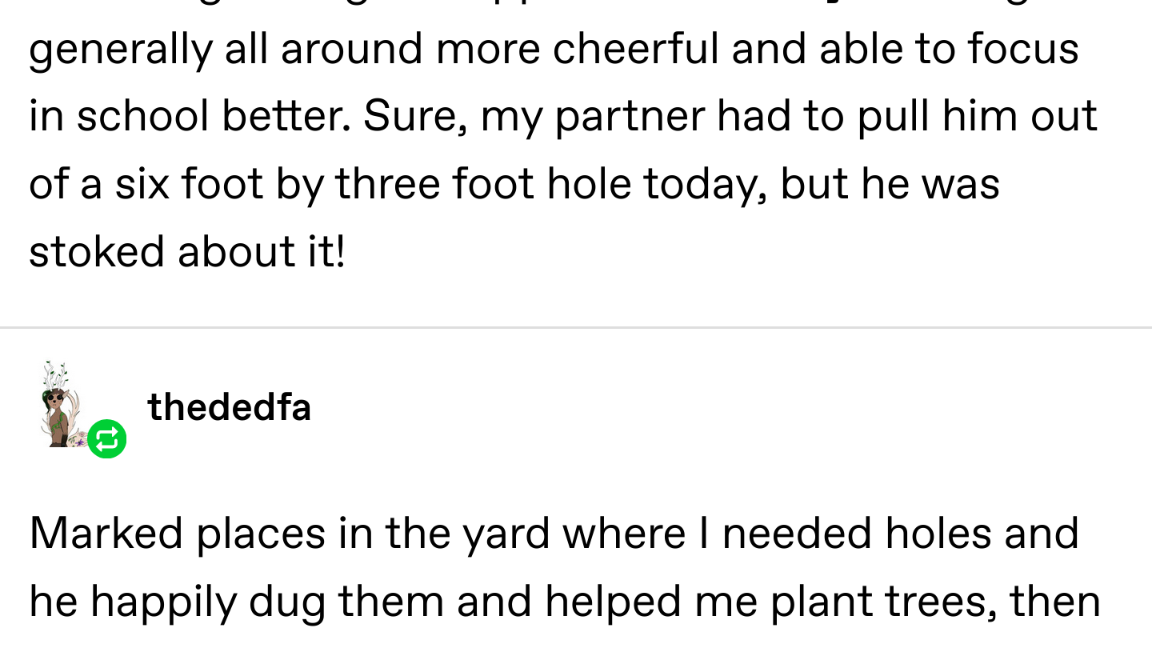1152x648 pixels.
Task: Click the word 'generally' in the first post
Action: [x=120, y=51]
